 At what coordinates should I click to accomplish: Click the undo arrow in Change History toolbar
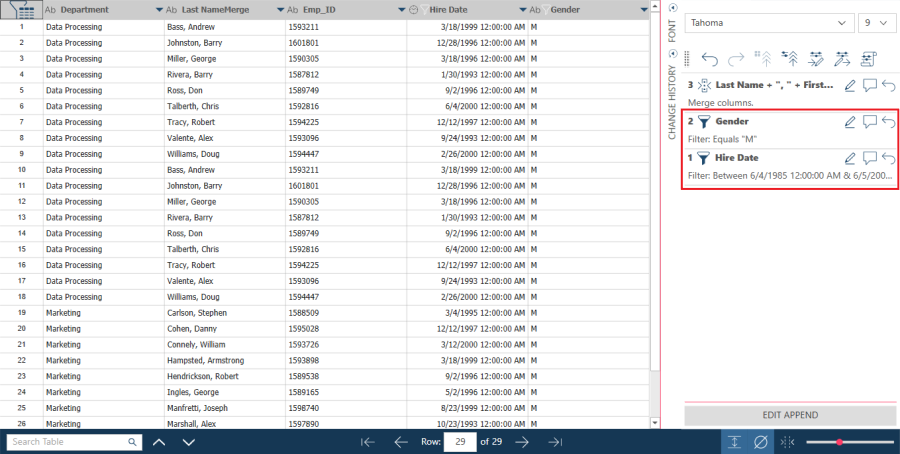click(710, 59)
